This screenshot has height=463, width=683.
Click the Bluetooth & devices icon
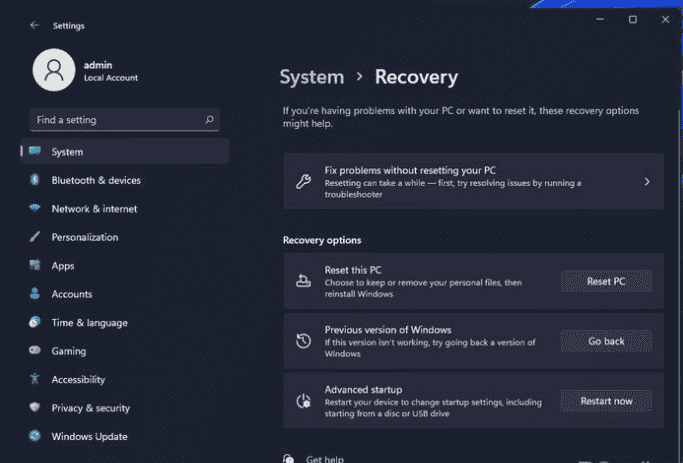point(35,181)
